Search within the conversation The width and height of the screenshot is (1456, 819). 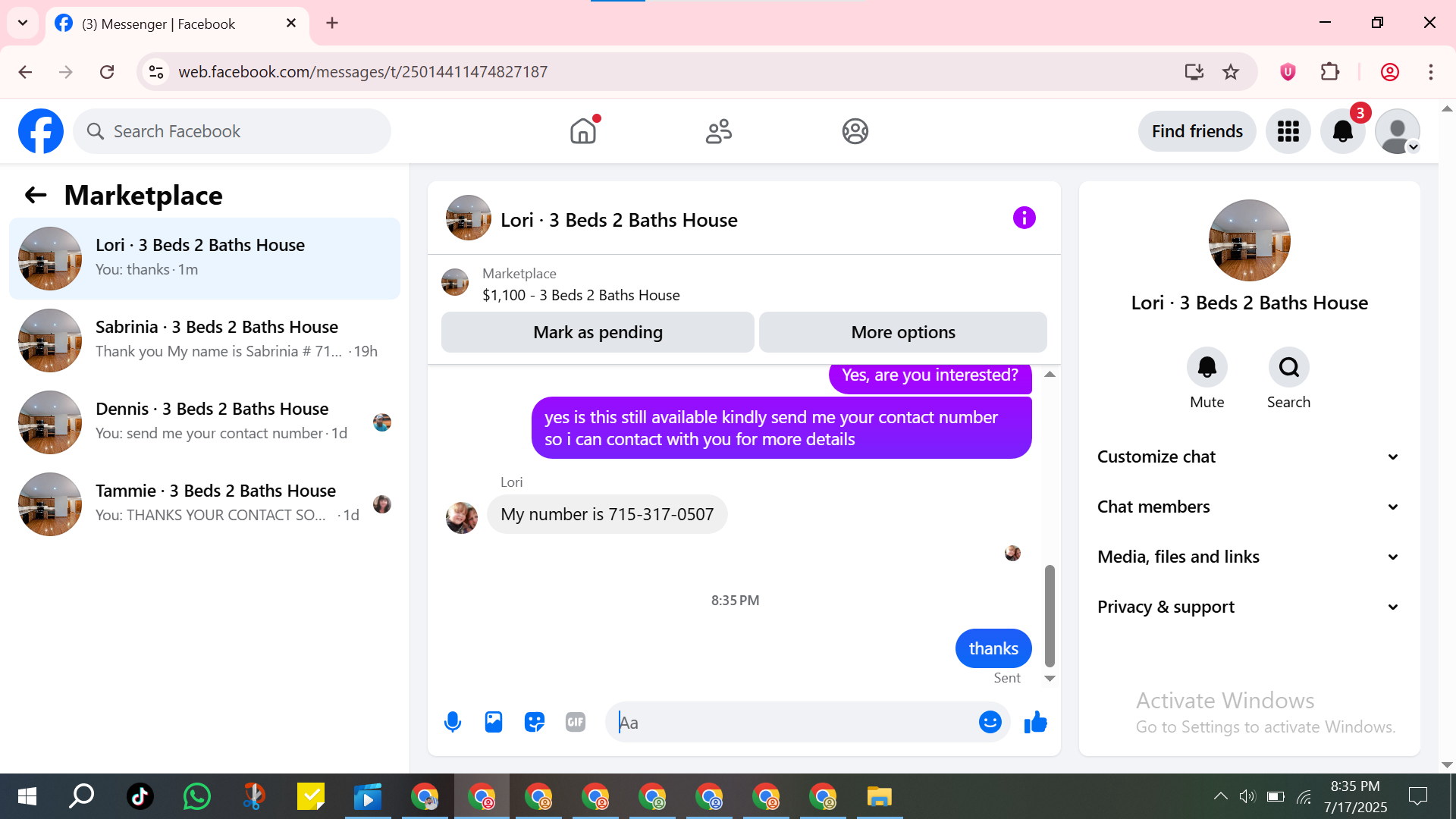pyautogui.click(x=1288, y=368)
